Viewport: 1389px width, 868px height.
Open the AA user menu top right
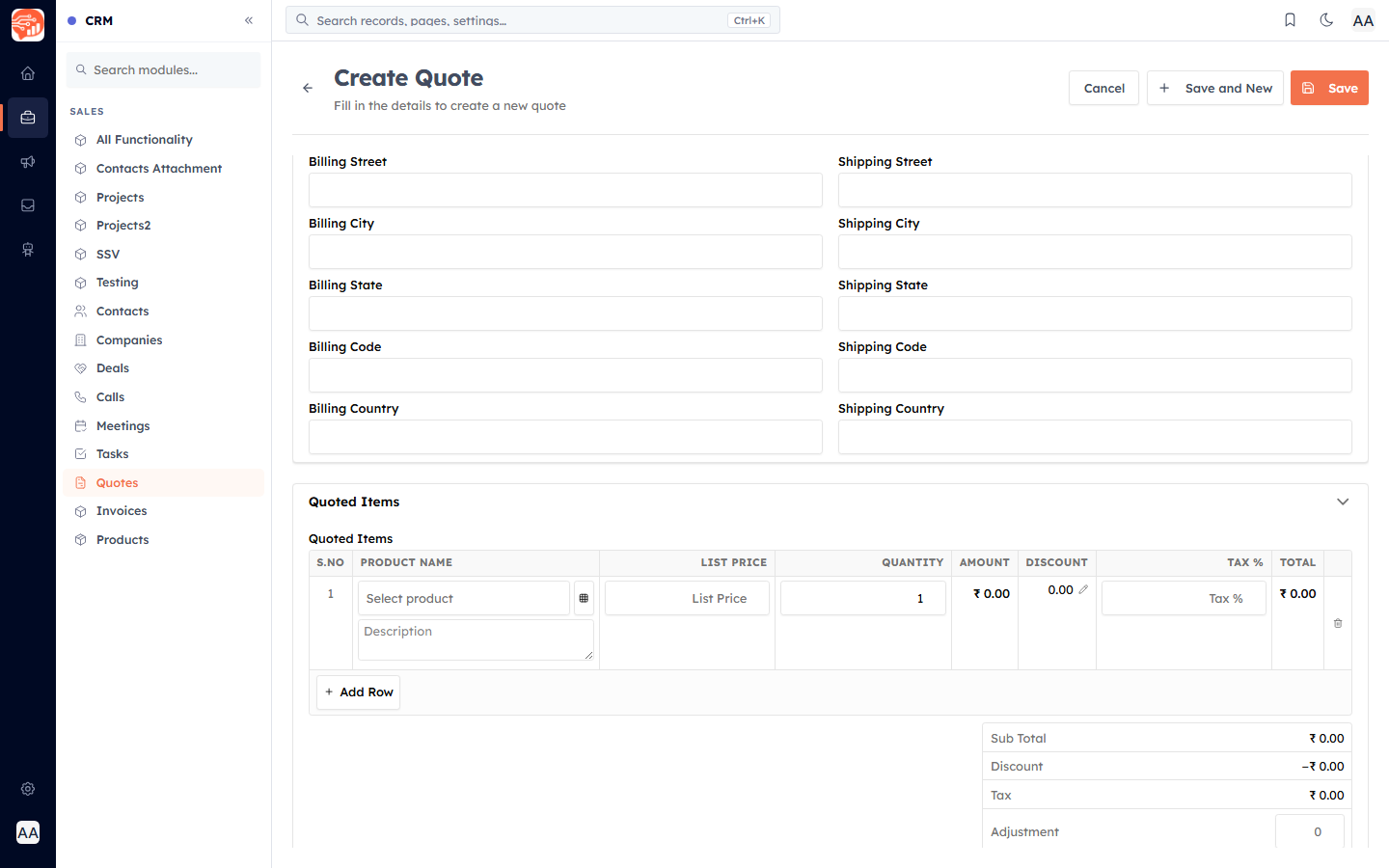1363,20
